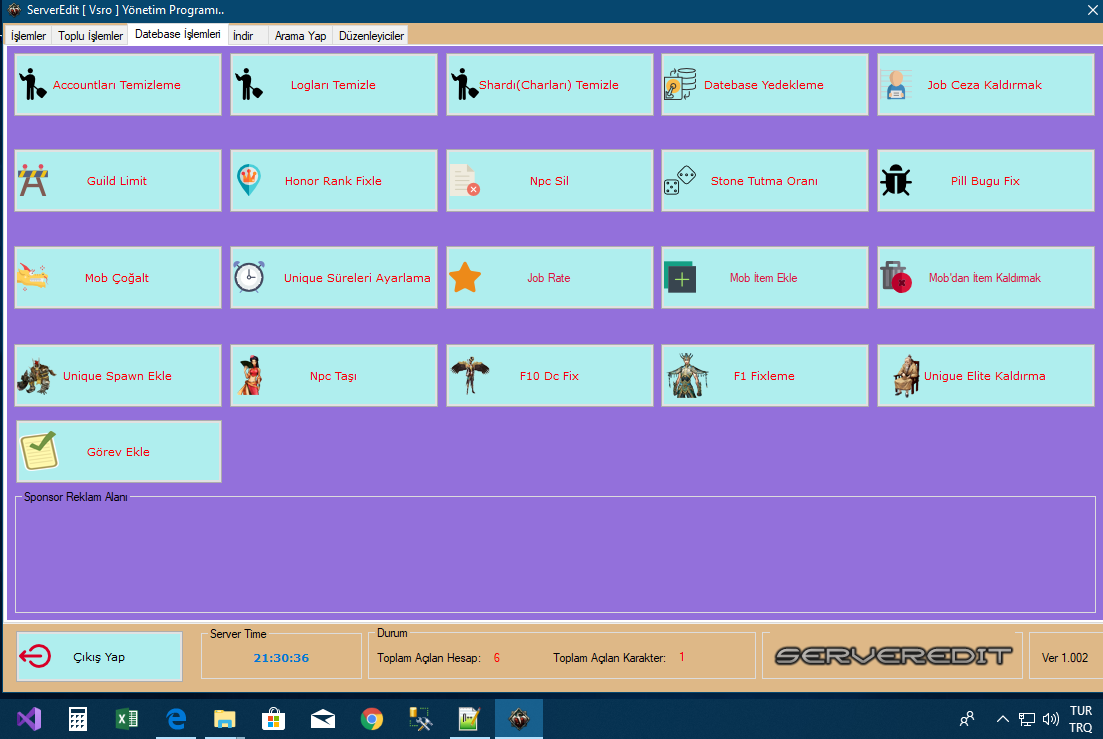Click the Shardı(Charları) Temizle sweeper icon
The height and width of the screenshot is (739, 1103).
(x=464, y=84)
